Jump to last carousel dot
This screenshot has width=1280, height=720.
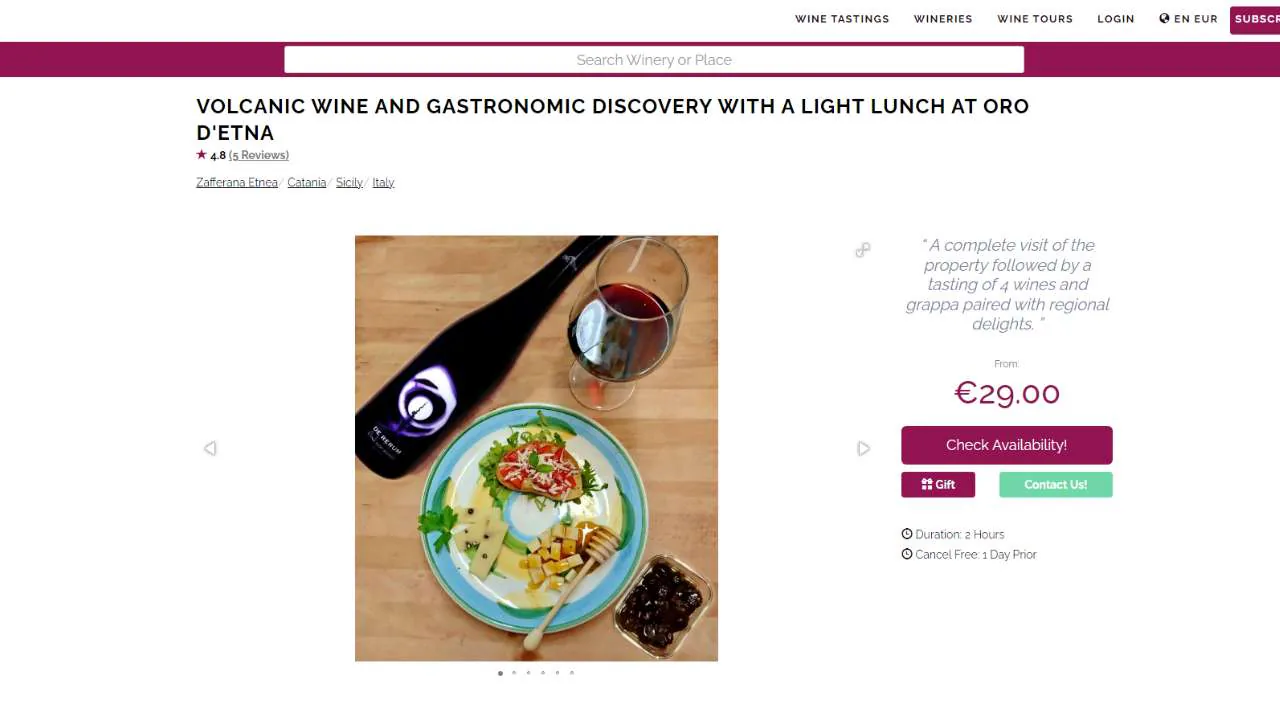(x=572, y=673)
